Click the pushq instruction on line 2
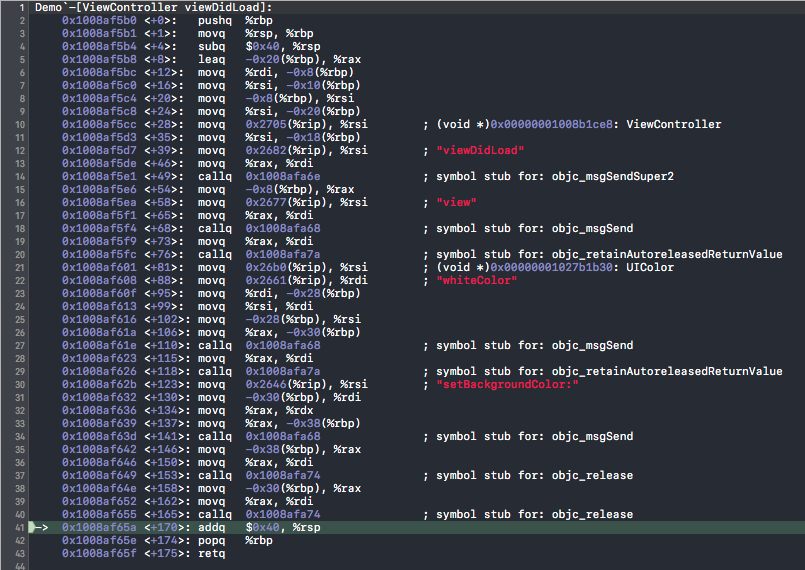The width and height of the screenshot is (805, 570). 215,21
